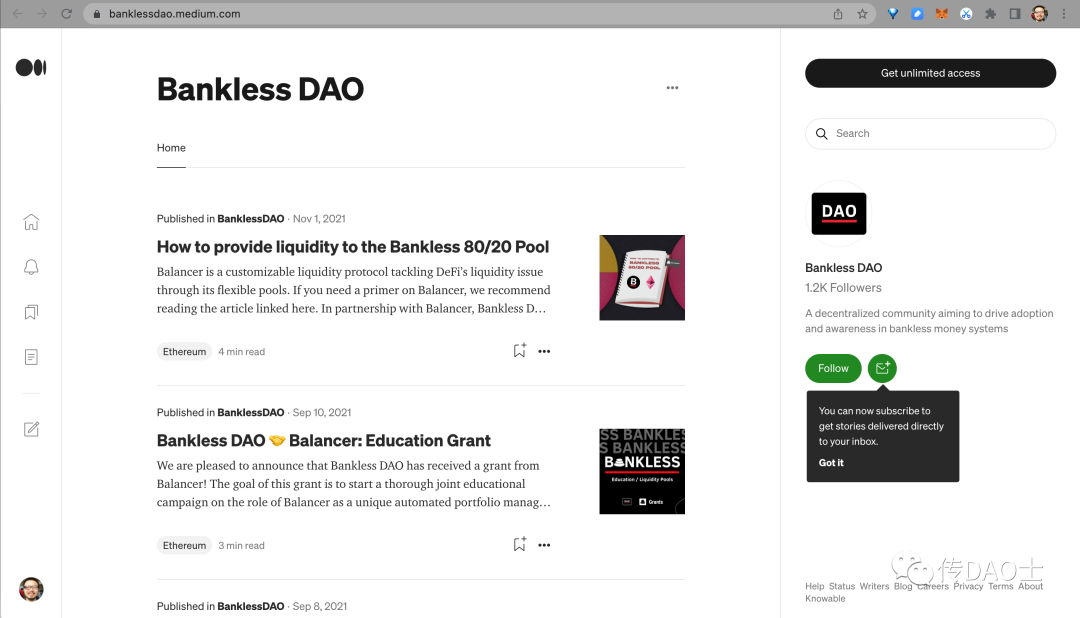Image resolution: width=1080 pixels, height=618 pixels.
Task: Click About footer link
Action: (1030, 586)
